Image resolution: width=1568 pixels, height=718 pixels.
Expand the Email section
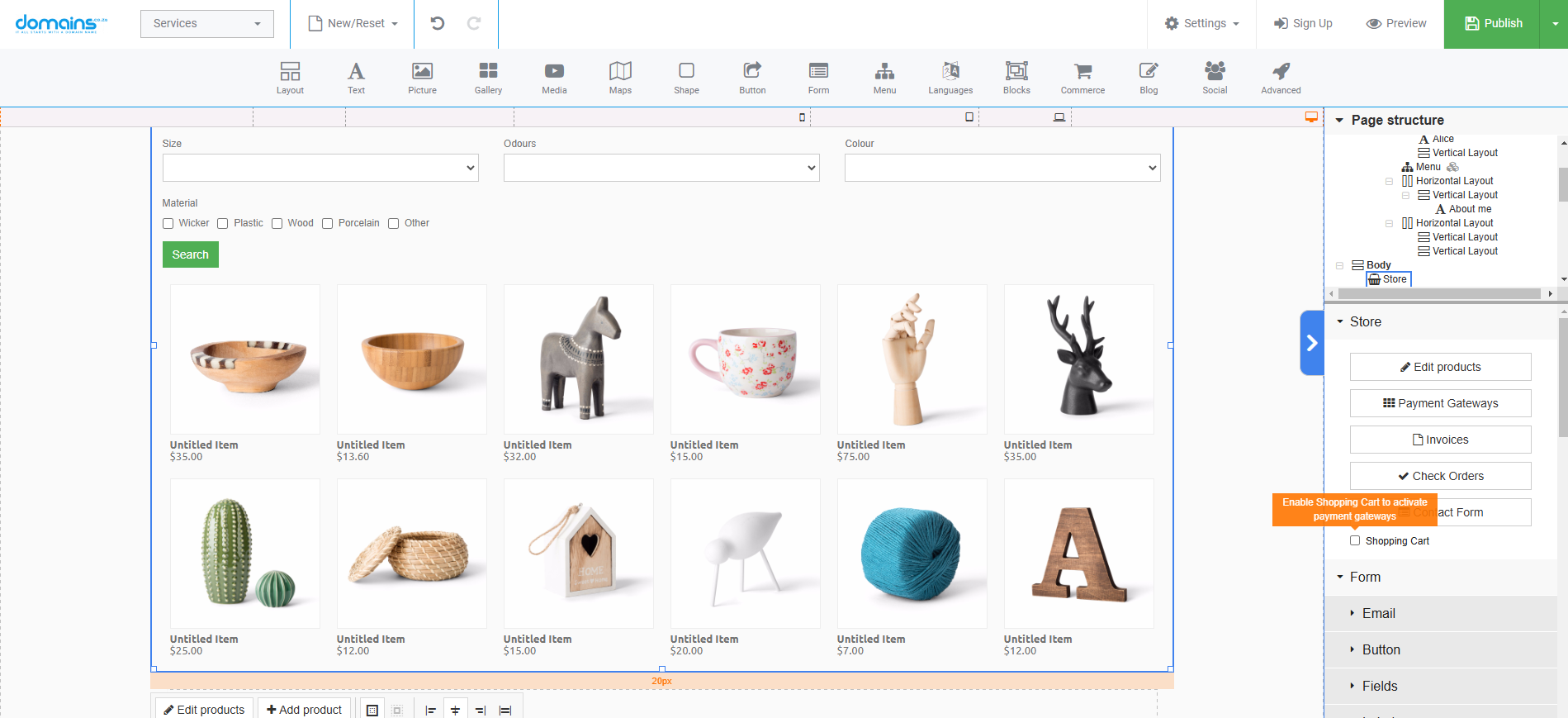pyautogui.click(x=1378, y=613)
